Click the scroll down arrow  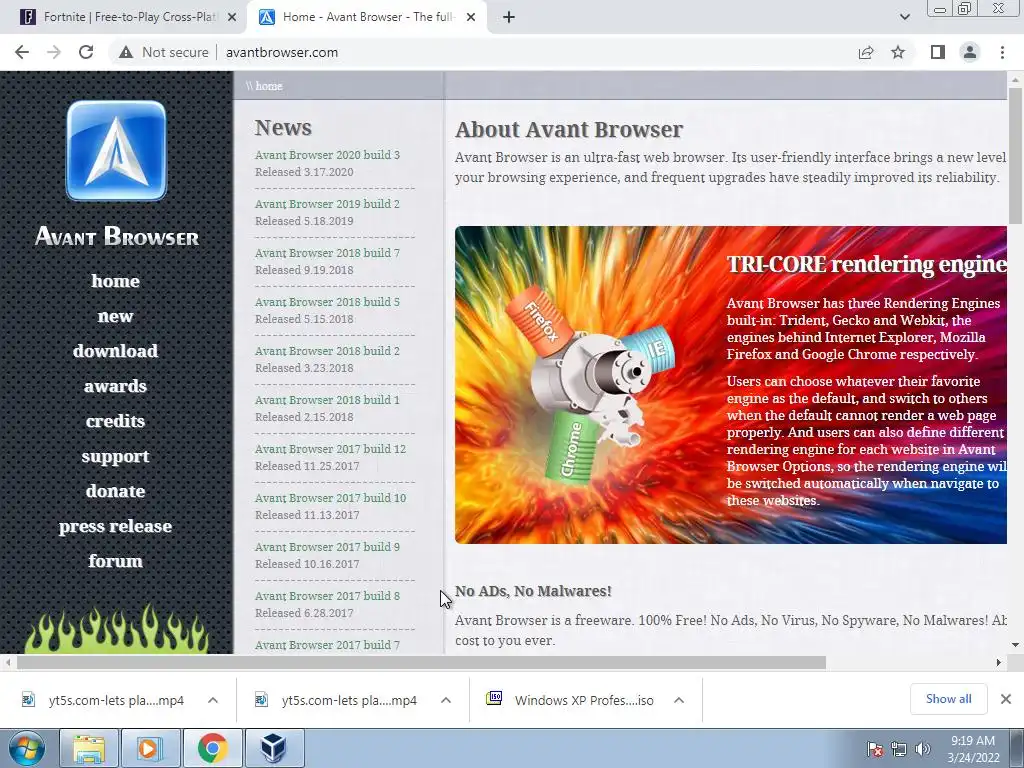point(1016,645)
